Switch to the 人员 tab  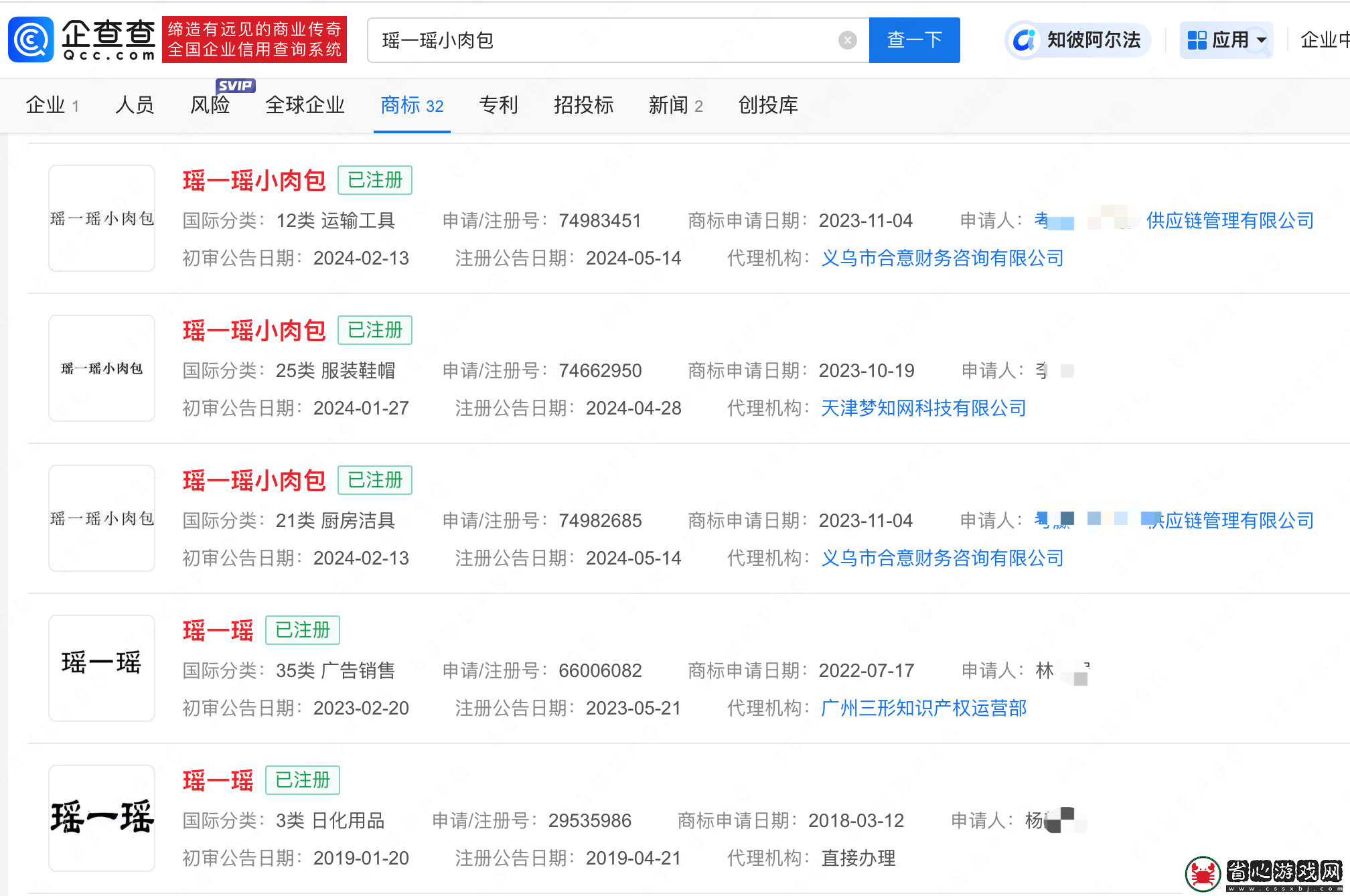pos(135,105)
